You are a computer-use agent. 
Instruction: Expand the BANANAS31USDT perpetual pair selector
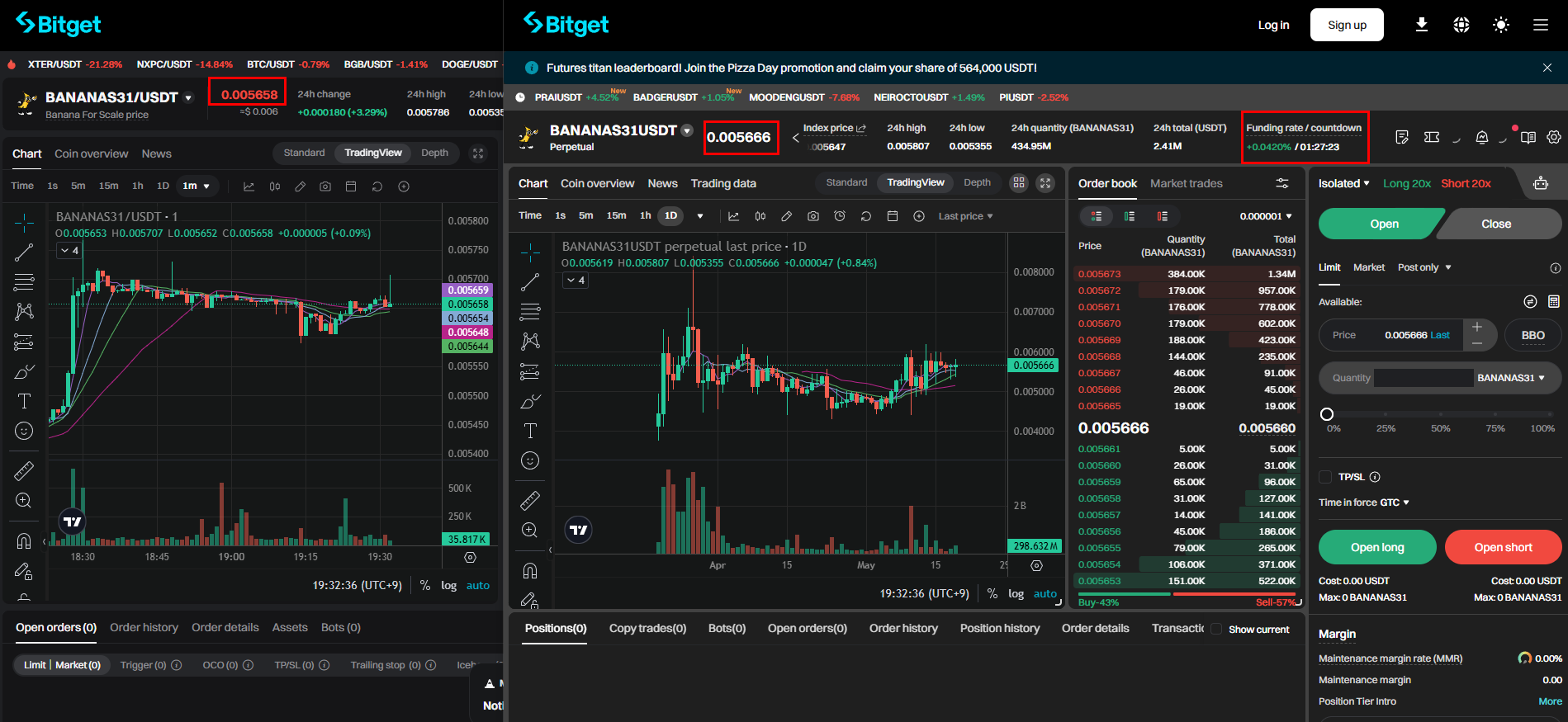tap(687, 130)
